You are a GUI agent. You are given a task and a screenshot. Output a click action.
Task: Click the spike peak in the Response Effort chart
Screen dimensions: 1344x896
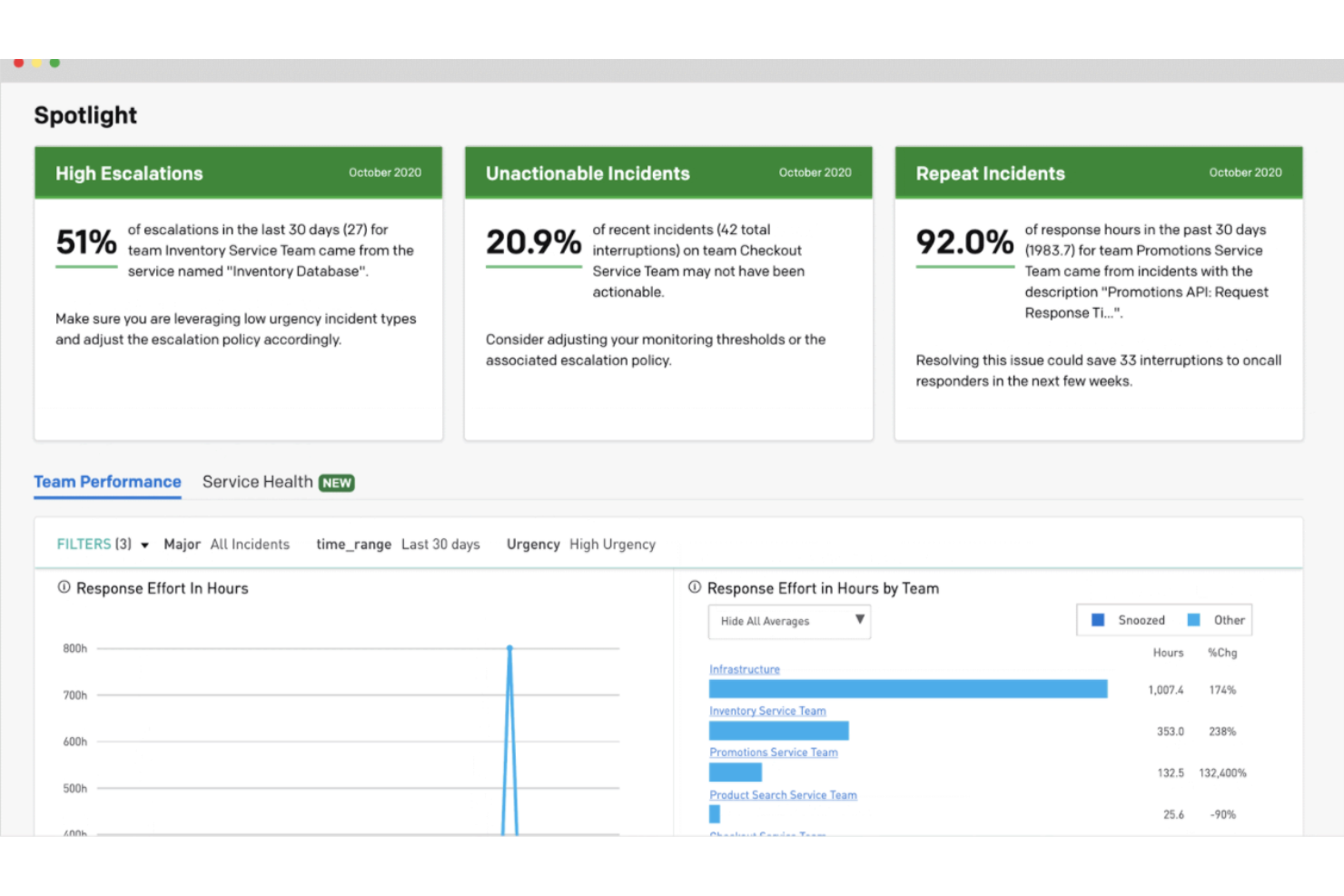coord(509,647)
